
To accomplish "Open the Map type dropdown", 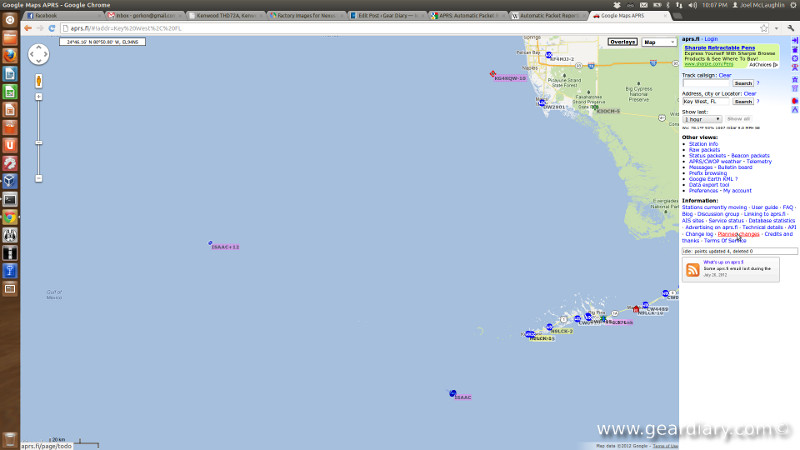I will click(659, 42).
